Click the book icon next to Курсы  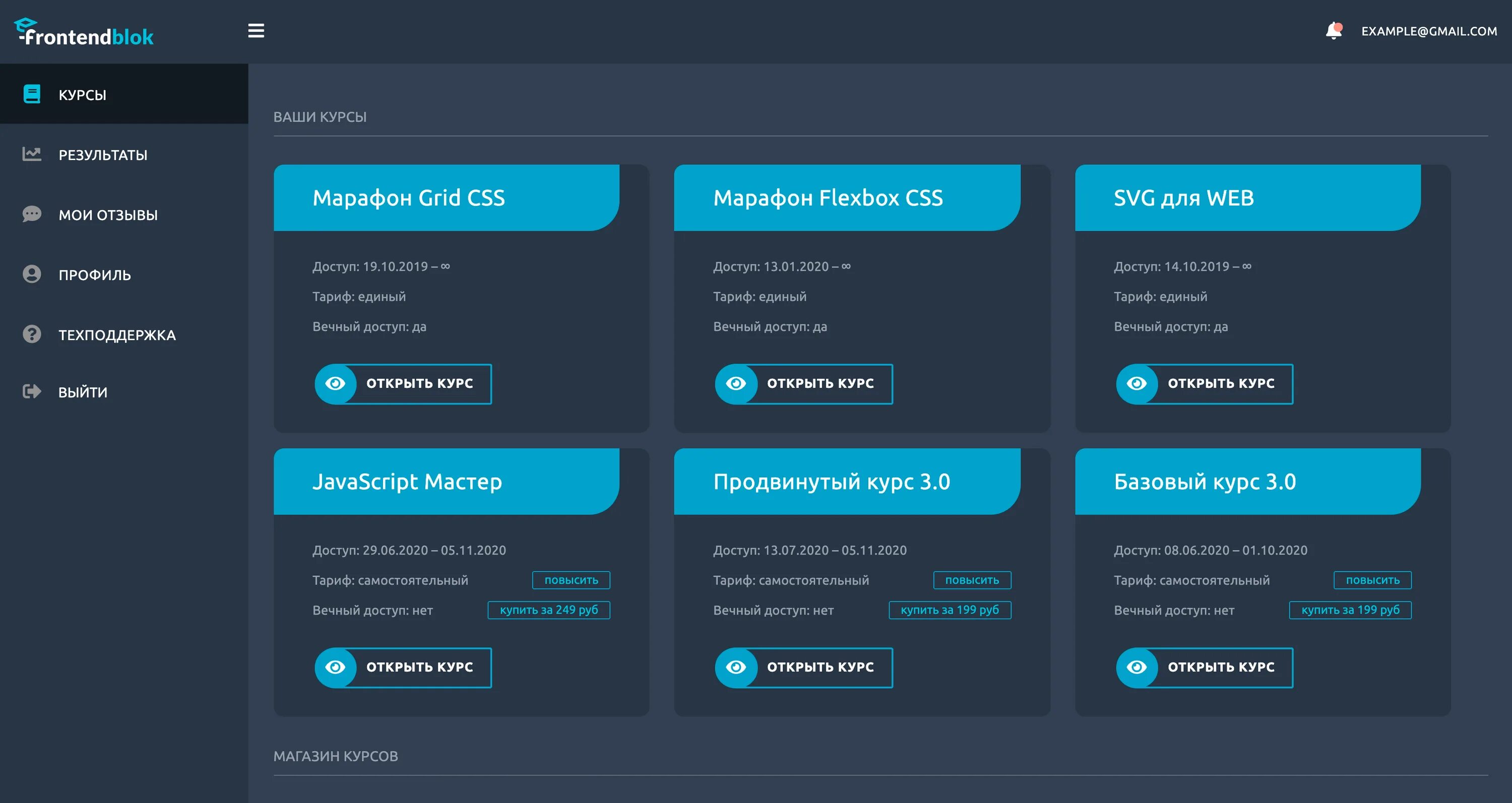(32, 94)
